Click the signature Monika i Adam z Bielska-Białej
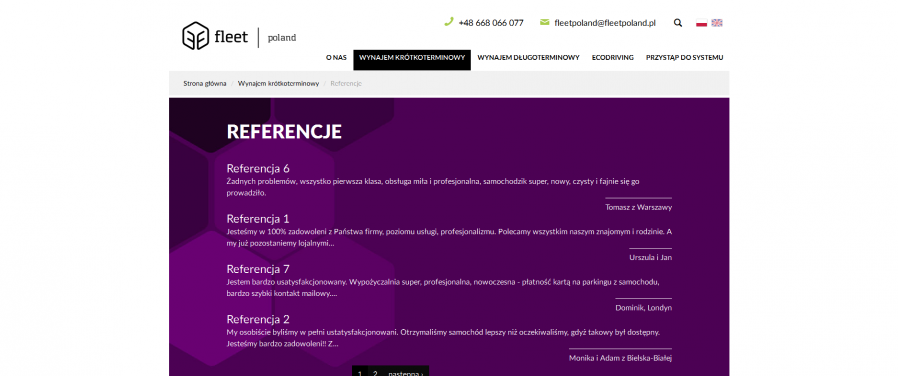This screenshot has height=376, width=898. pyautogui.click(x=620, y=358)
